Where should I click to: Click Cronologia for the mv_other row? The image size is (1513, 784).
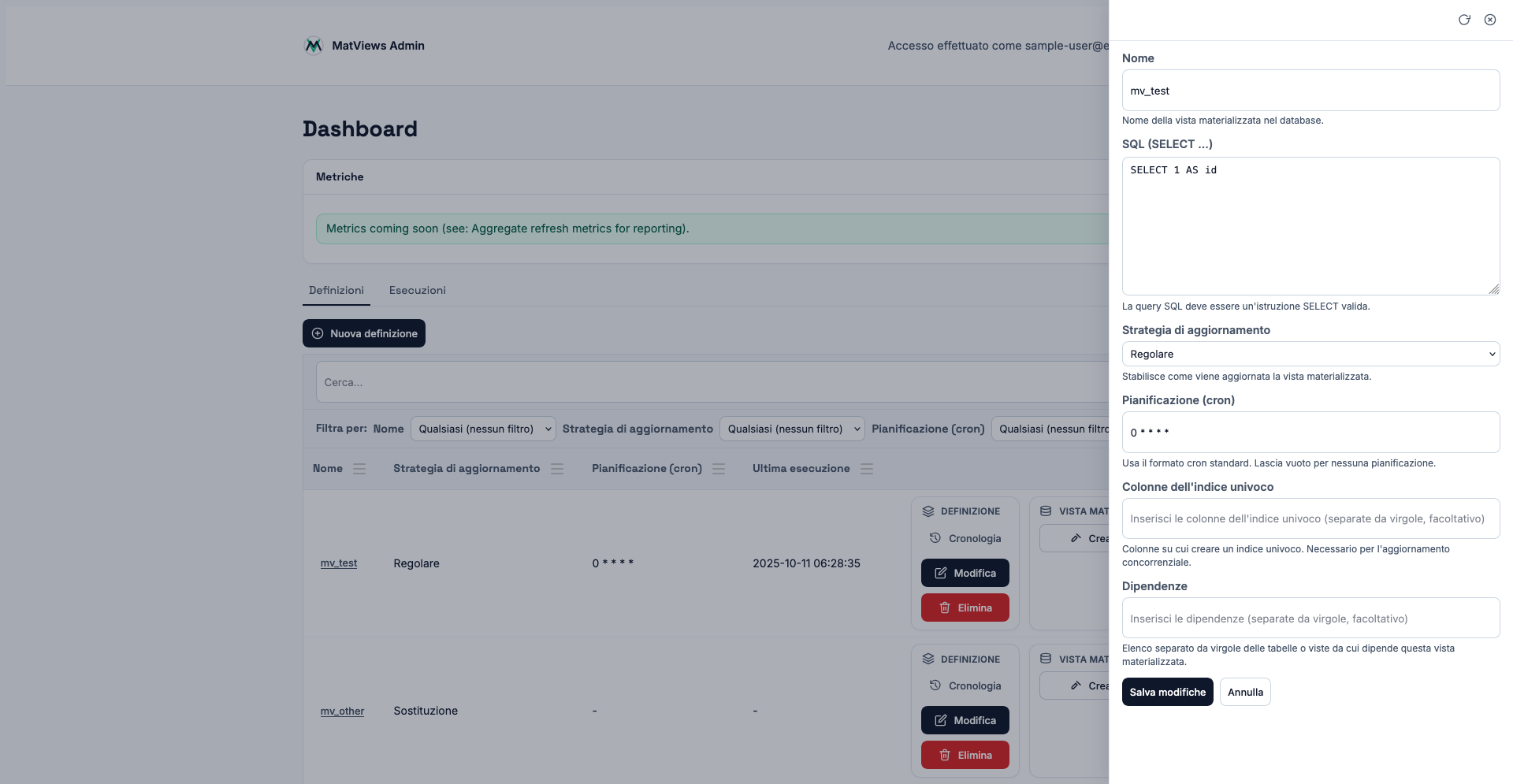tap(965, 686)
